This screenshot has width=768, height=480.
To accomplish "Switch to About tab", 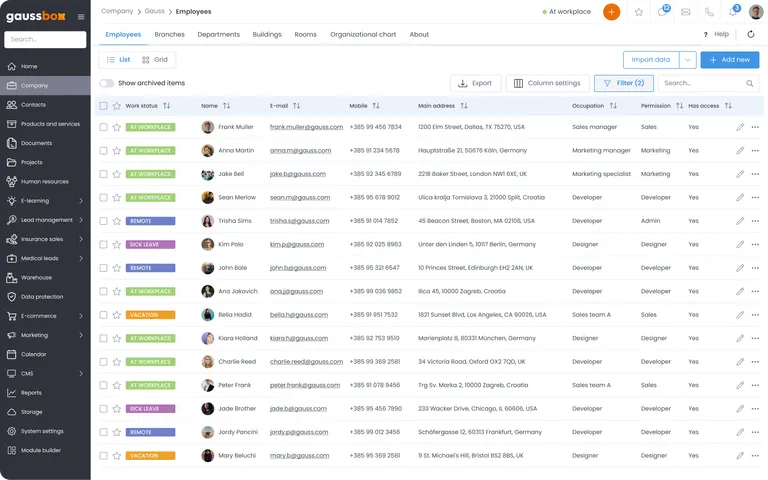I will (419, 34).
